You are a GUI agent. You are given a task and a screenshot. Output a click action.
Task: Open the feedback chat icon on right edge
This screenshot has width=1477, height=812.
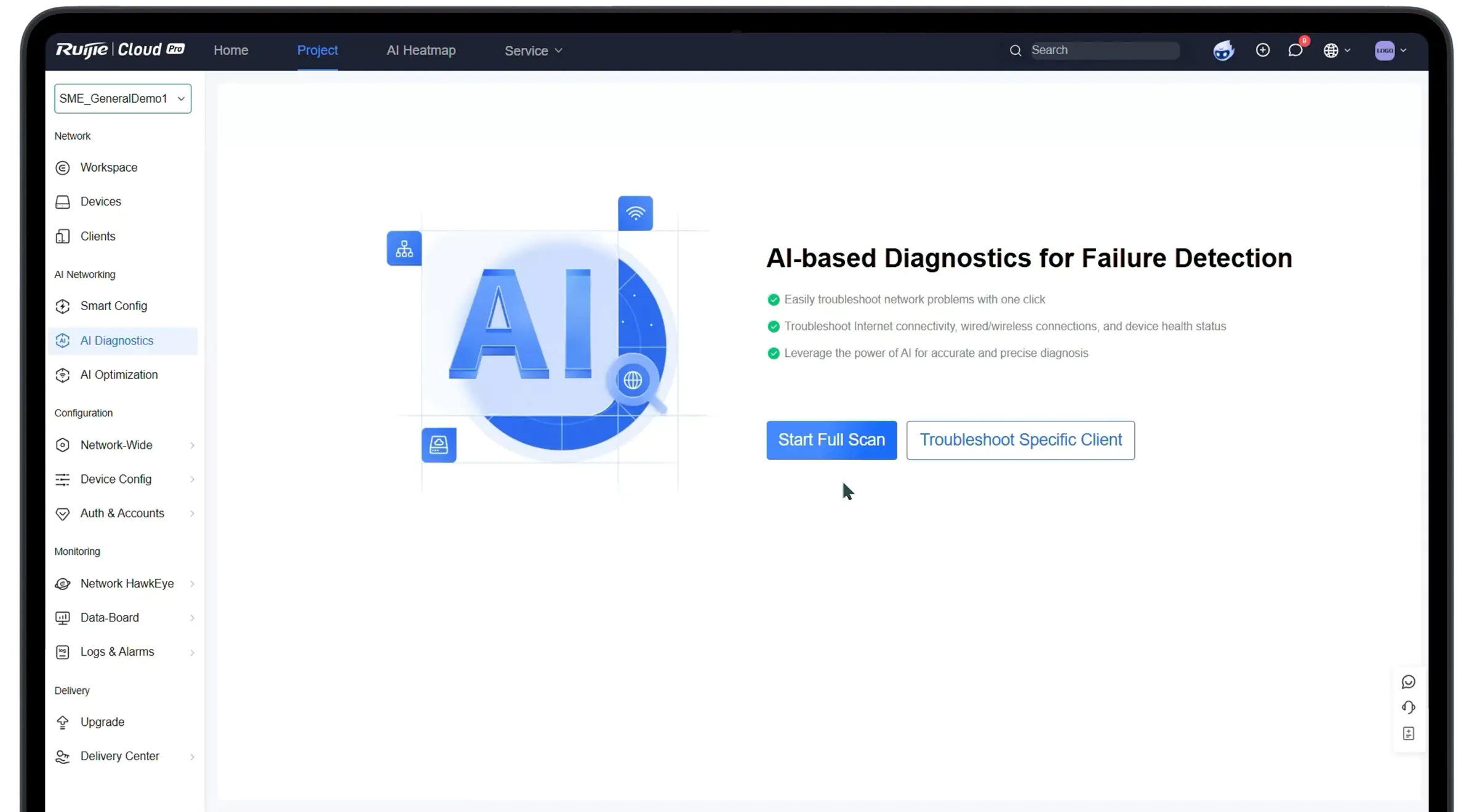pos(1409,682)
